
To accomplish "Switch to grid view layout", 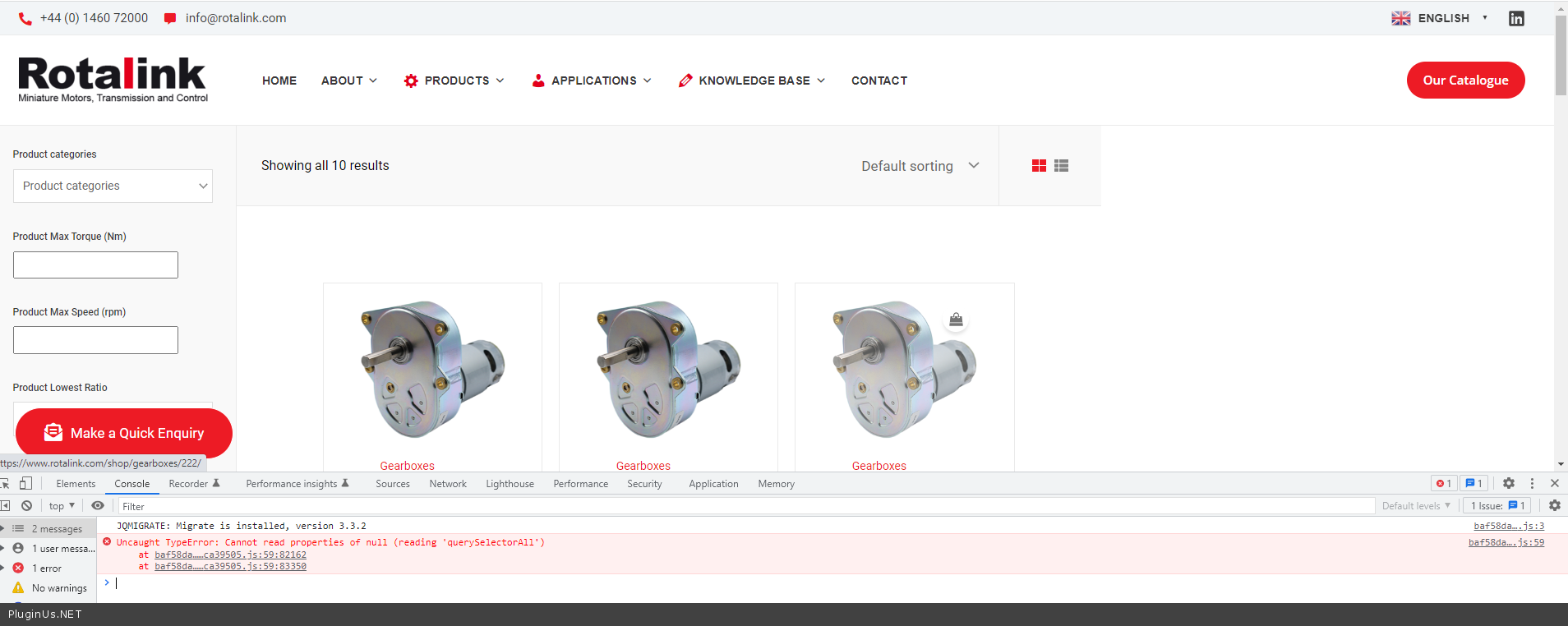I will pos(1039,166).
